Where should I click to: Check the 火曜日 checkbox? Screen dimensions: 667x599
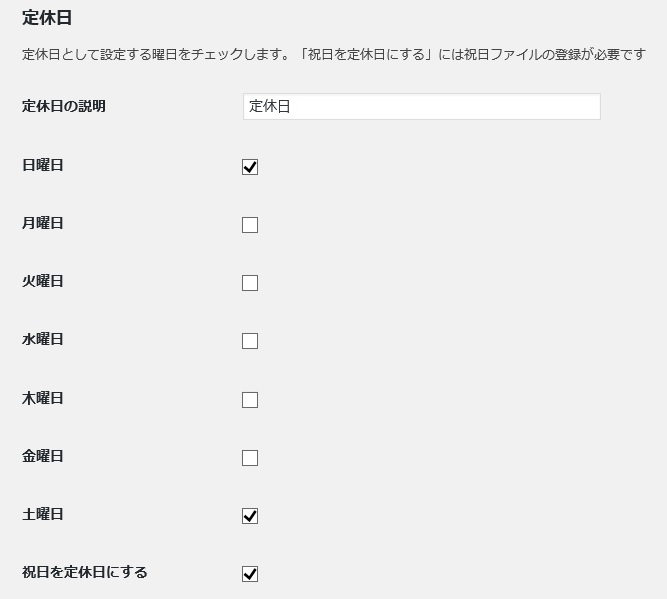250,283
